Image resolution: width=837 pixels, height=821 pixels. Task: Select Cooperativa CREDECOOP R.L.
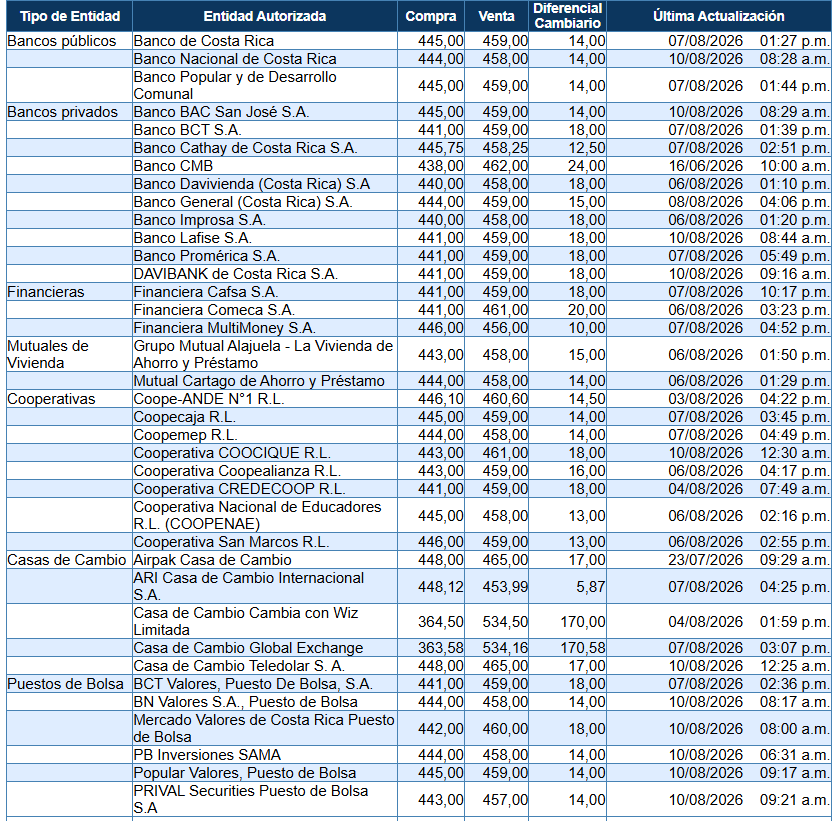[x=240, y=489]
